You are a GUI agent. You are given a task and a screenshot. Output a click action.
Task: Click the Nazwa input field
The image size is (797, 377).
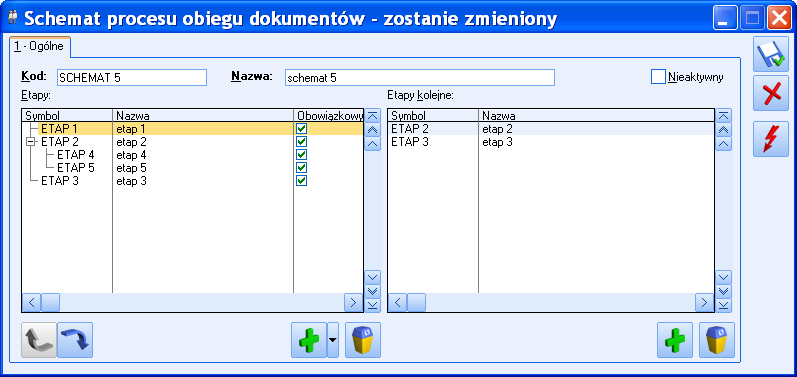coord(419,78)
